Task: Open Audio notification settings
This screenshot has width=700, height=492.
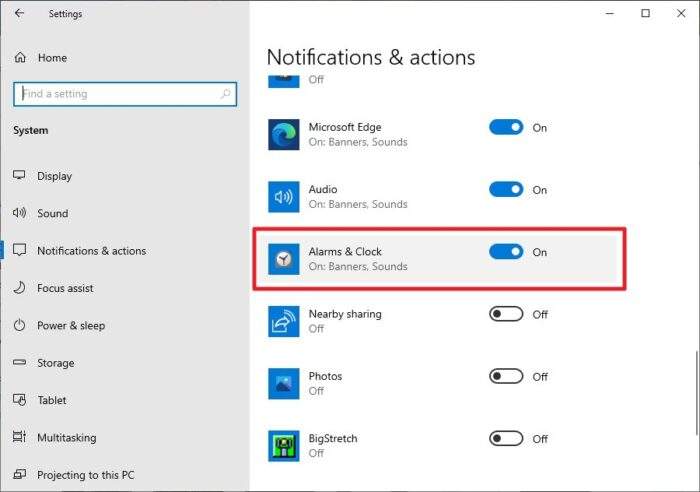Action: click(x=439, y=196)
